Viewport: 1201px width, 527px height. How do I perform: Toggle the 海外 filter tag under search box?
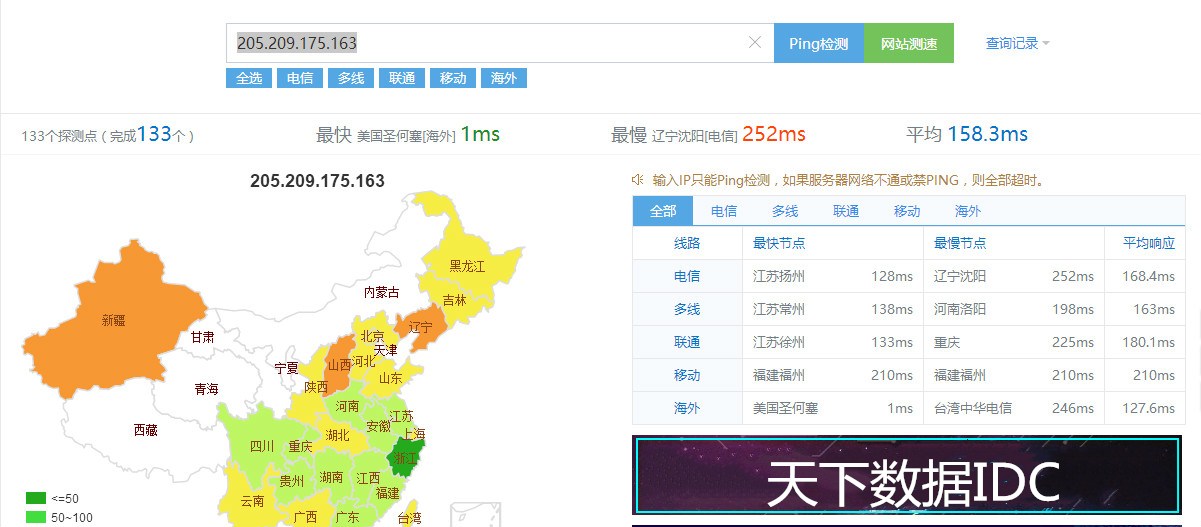point(503,78)
